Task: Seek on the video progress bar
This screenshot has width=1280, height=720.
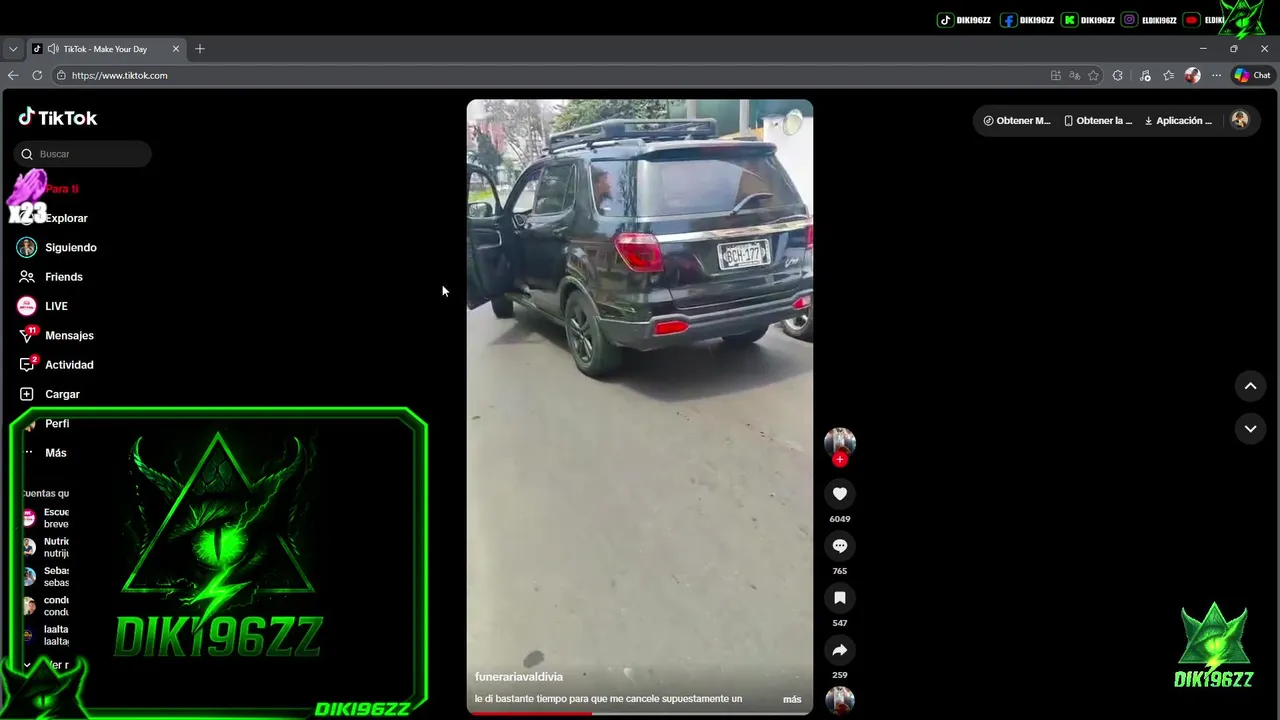Action: (x=640, y=713)
